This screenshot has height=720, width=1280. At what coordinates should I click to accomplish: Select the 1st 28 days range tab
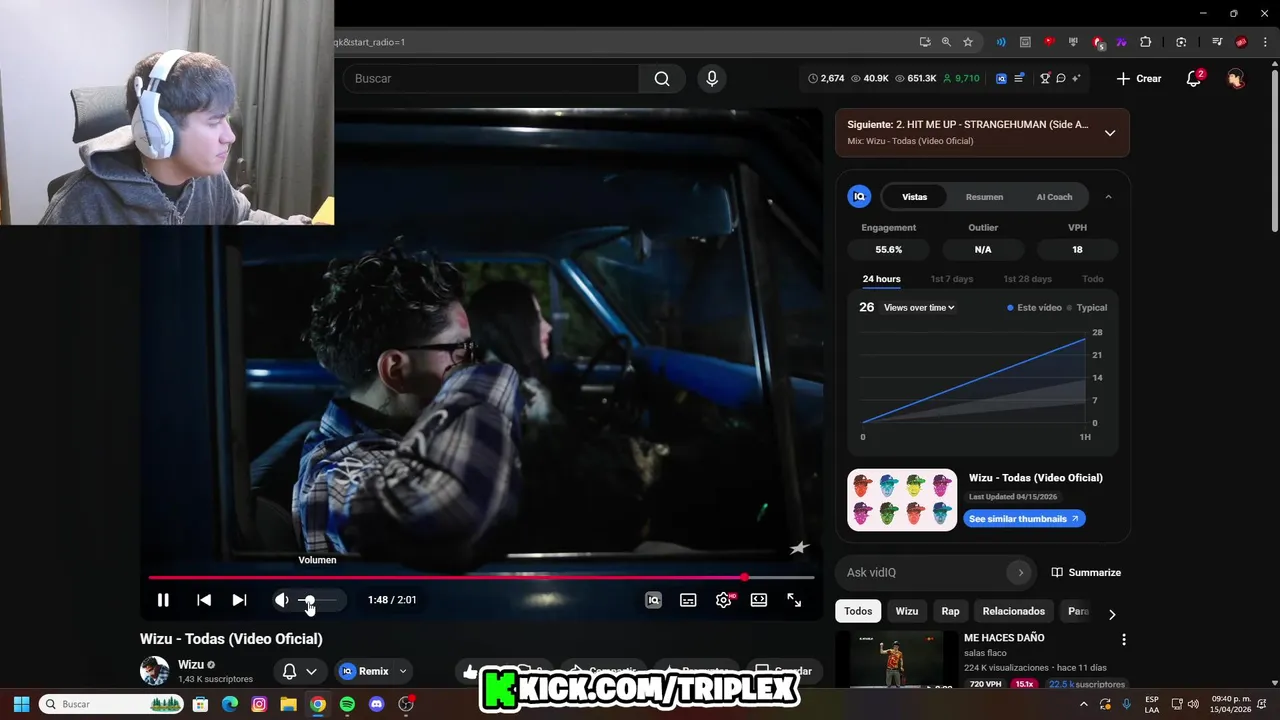(1027, 279)
